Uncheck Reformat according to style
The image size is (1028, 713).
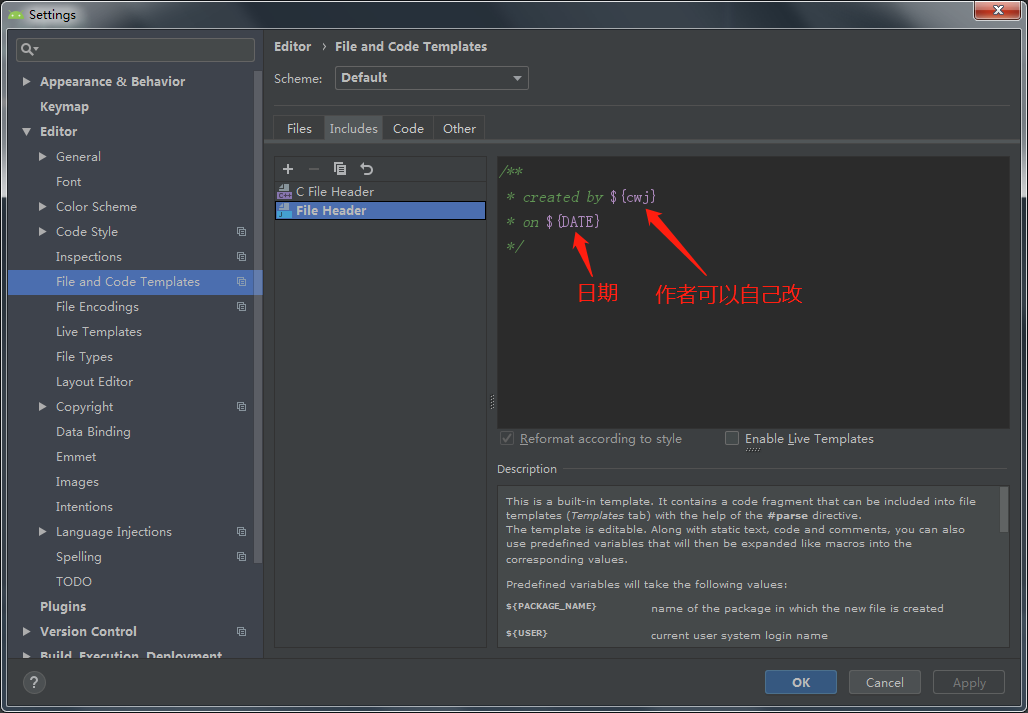click(507, 438)
